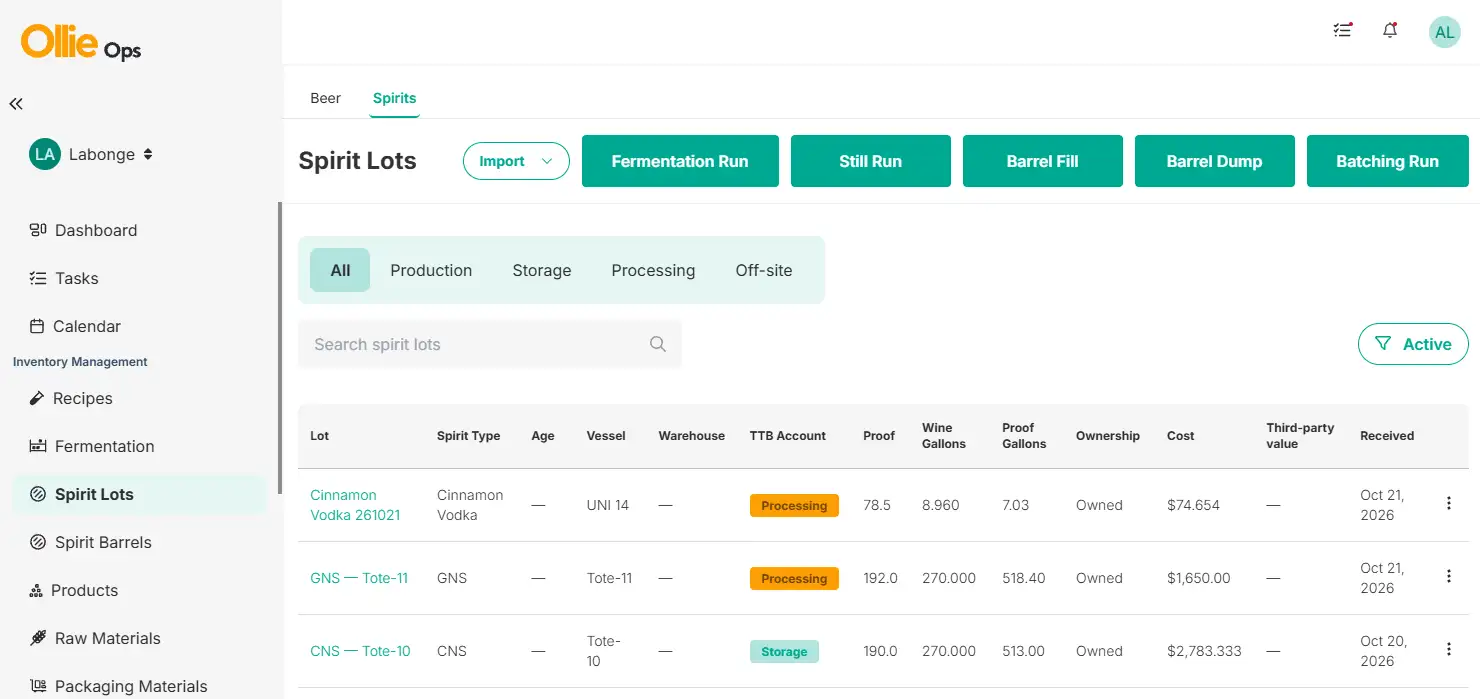Open the Cinnamon Vodka 261021 lot link
Image resolution: width=1480 pixels, height=699 pixels.
(356, 505)
